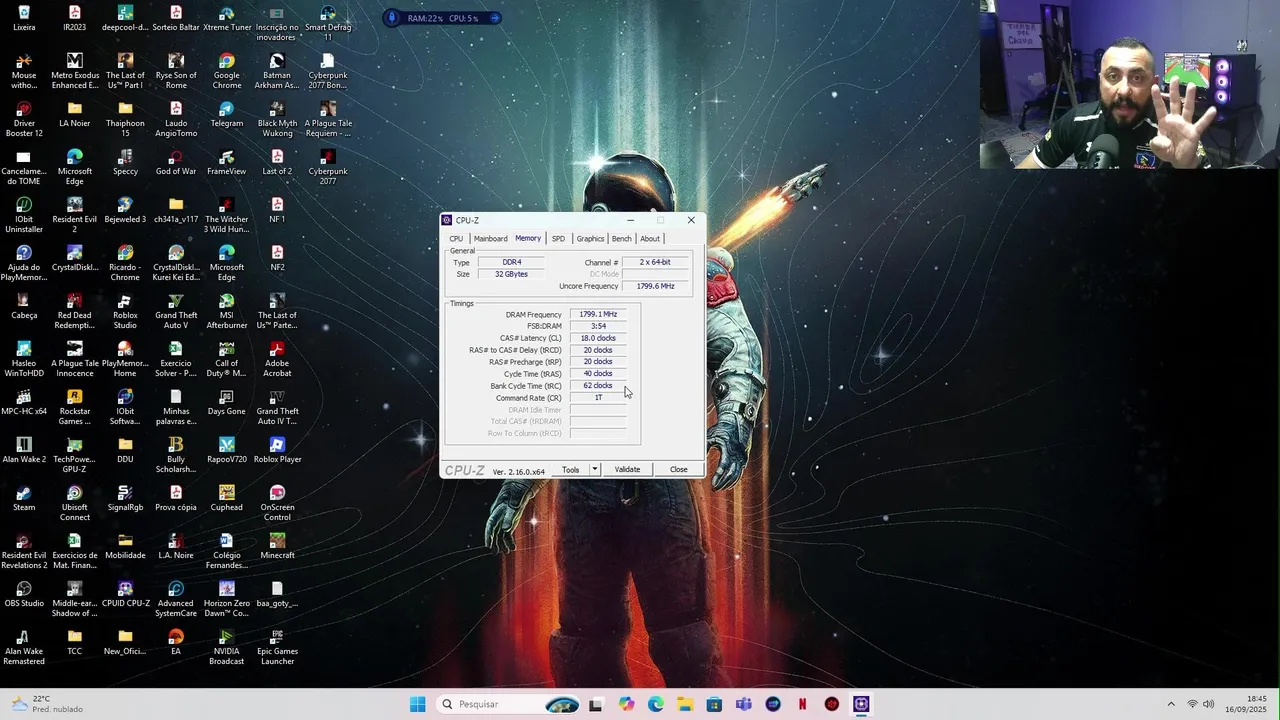Open Microsoft Store from the taskbar
This screenshot has width=1280, height=720.
(x=714, y=704)
